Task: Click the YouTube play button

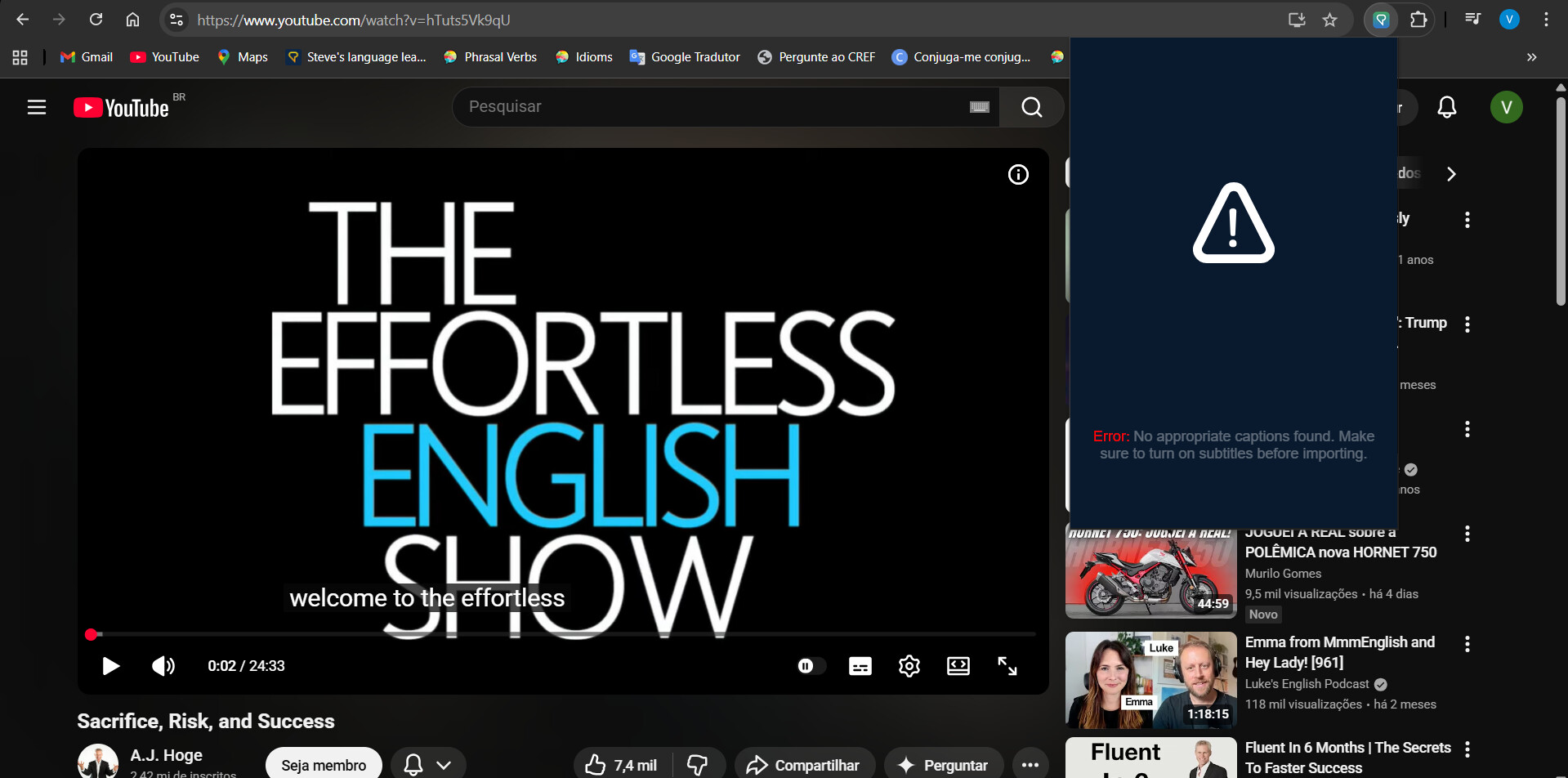Action: click(x=111, y=666)
